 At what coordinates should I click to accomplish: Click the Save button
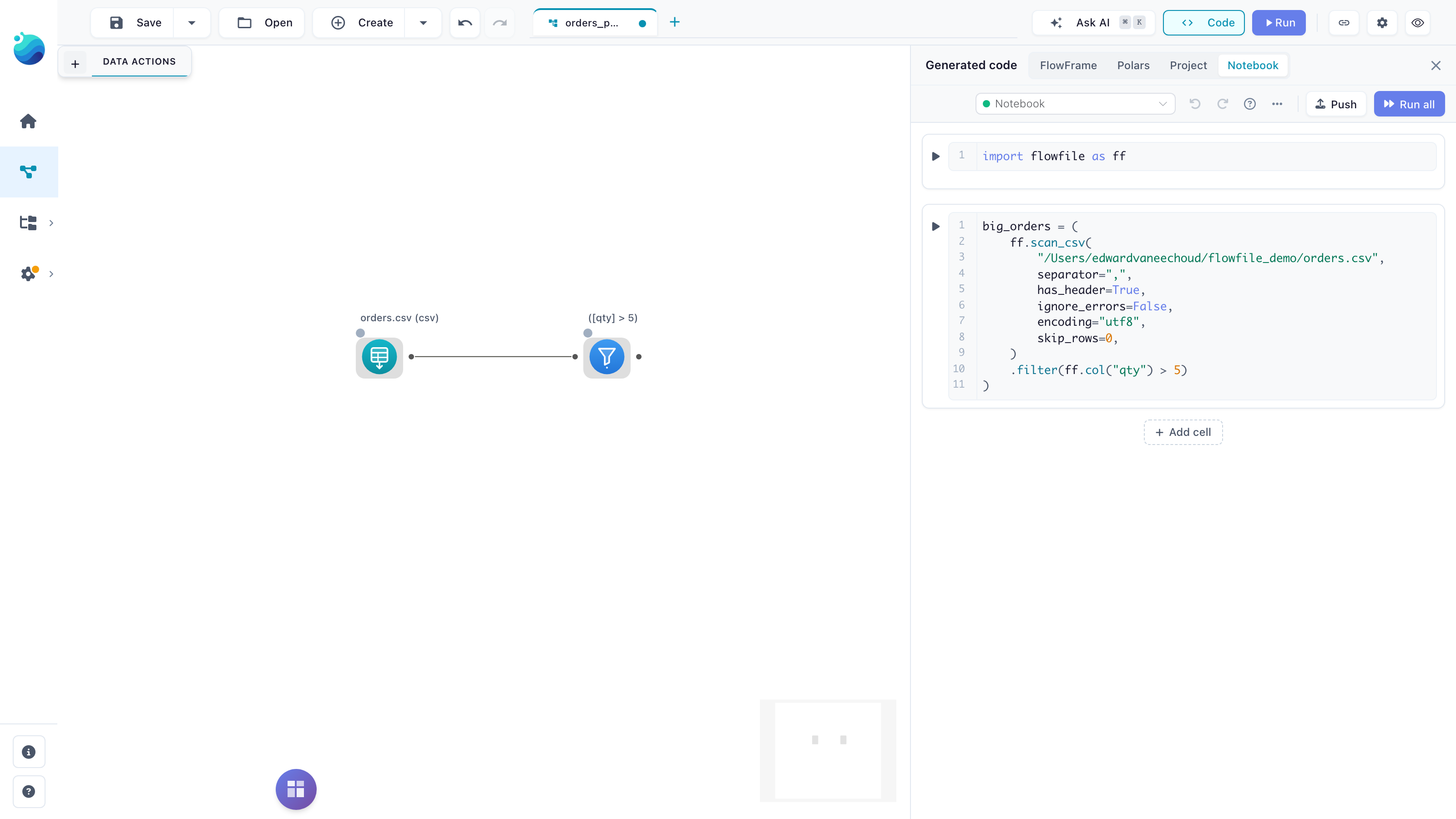pyautogui.click(x=133, y=23)
